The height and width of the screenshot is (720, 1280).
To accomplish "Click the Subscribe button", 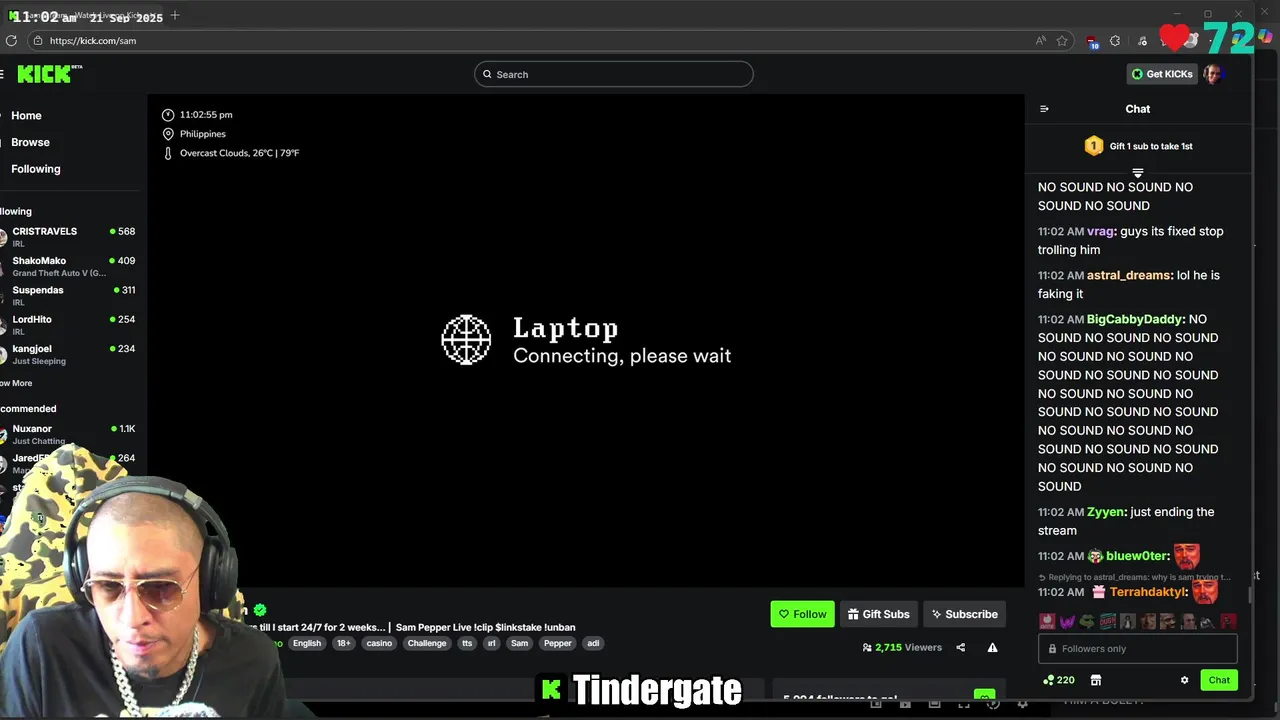I will pos(964,614).
